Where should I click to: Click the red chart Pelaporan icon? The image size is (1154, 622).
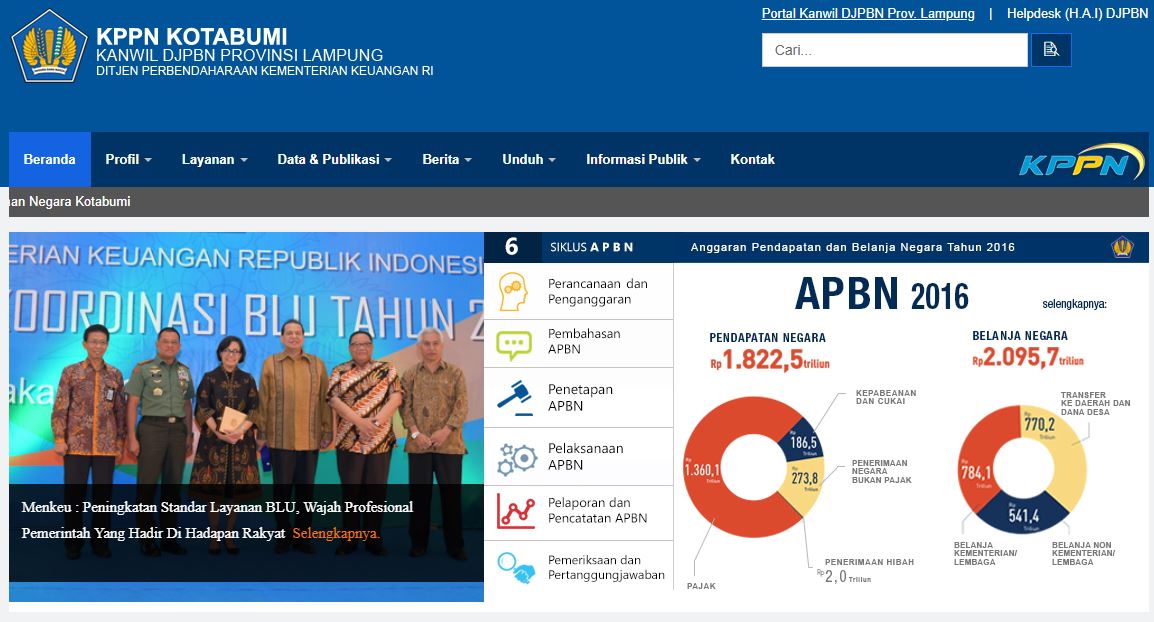point(515,511)
